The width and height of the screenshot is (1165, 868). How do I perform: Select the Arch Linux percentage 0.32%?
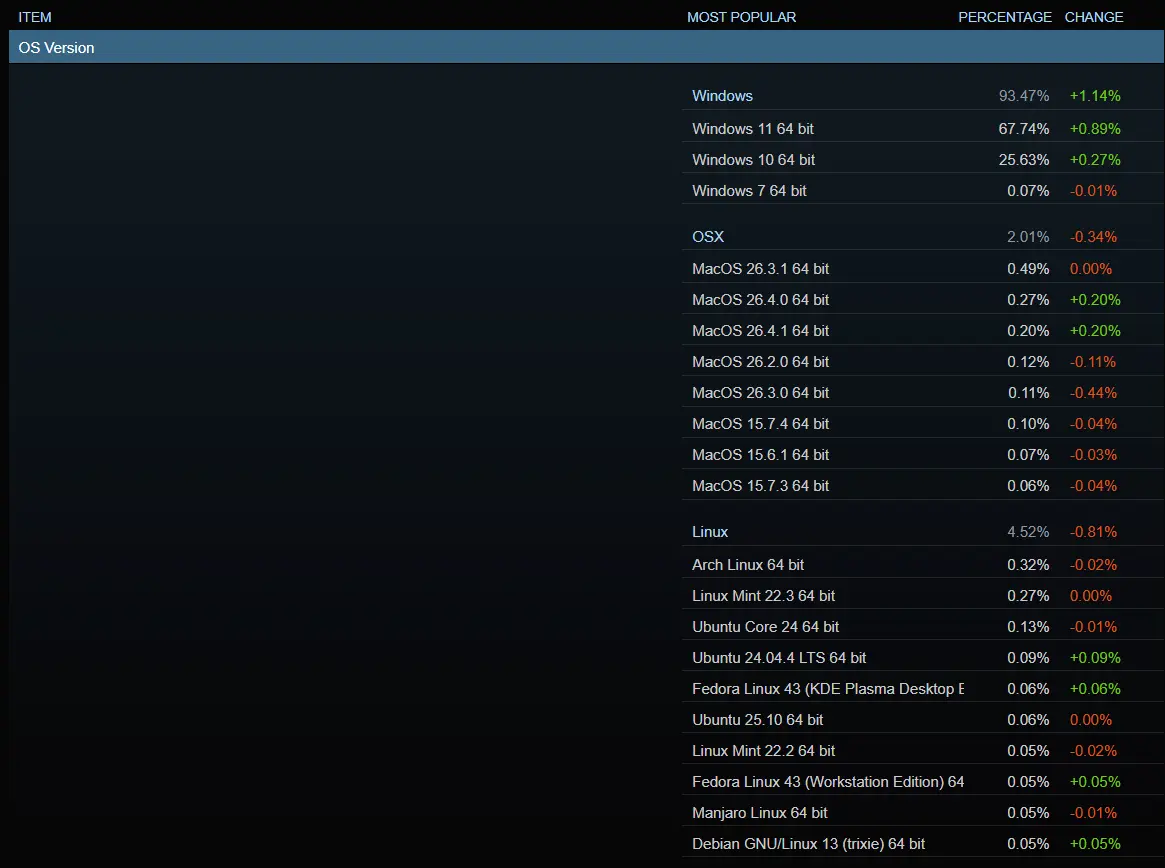pos(1028,565)
